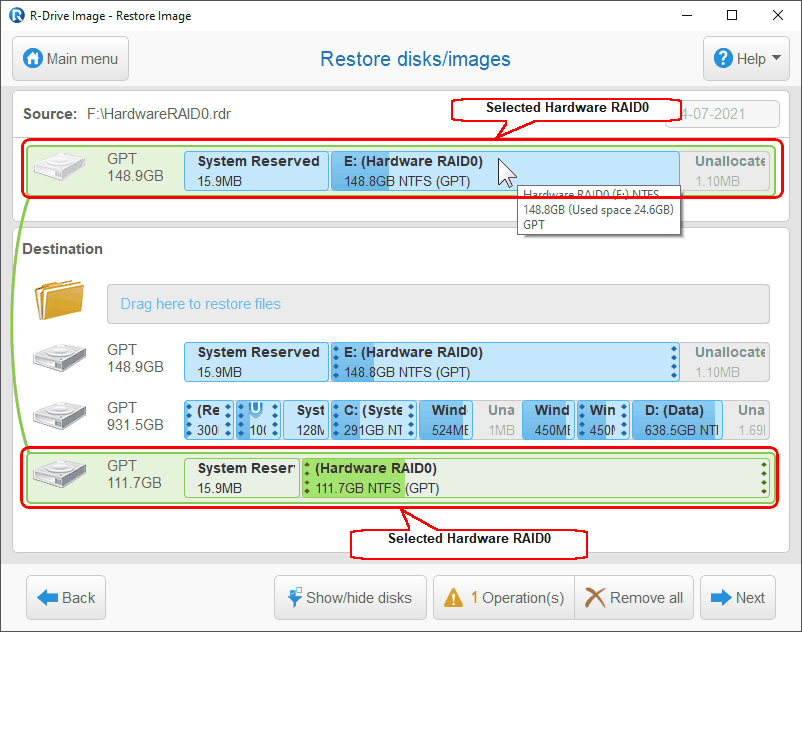This screenshot has width=802, height=747.
Task: Click the Source file path text
Action: pyautogui.click(x=159, y=114)
